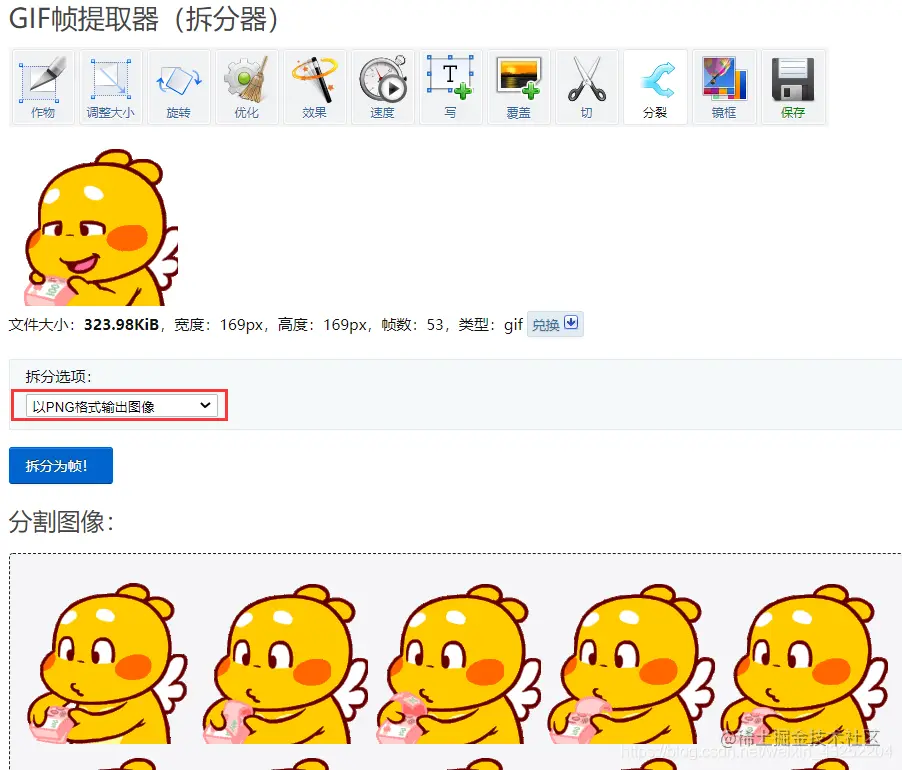Open the resize (调整大小) tool
Viewport: 902px width, 770px height.
[110, 87]
